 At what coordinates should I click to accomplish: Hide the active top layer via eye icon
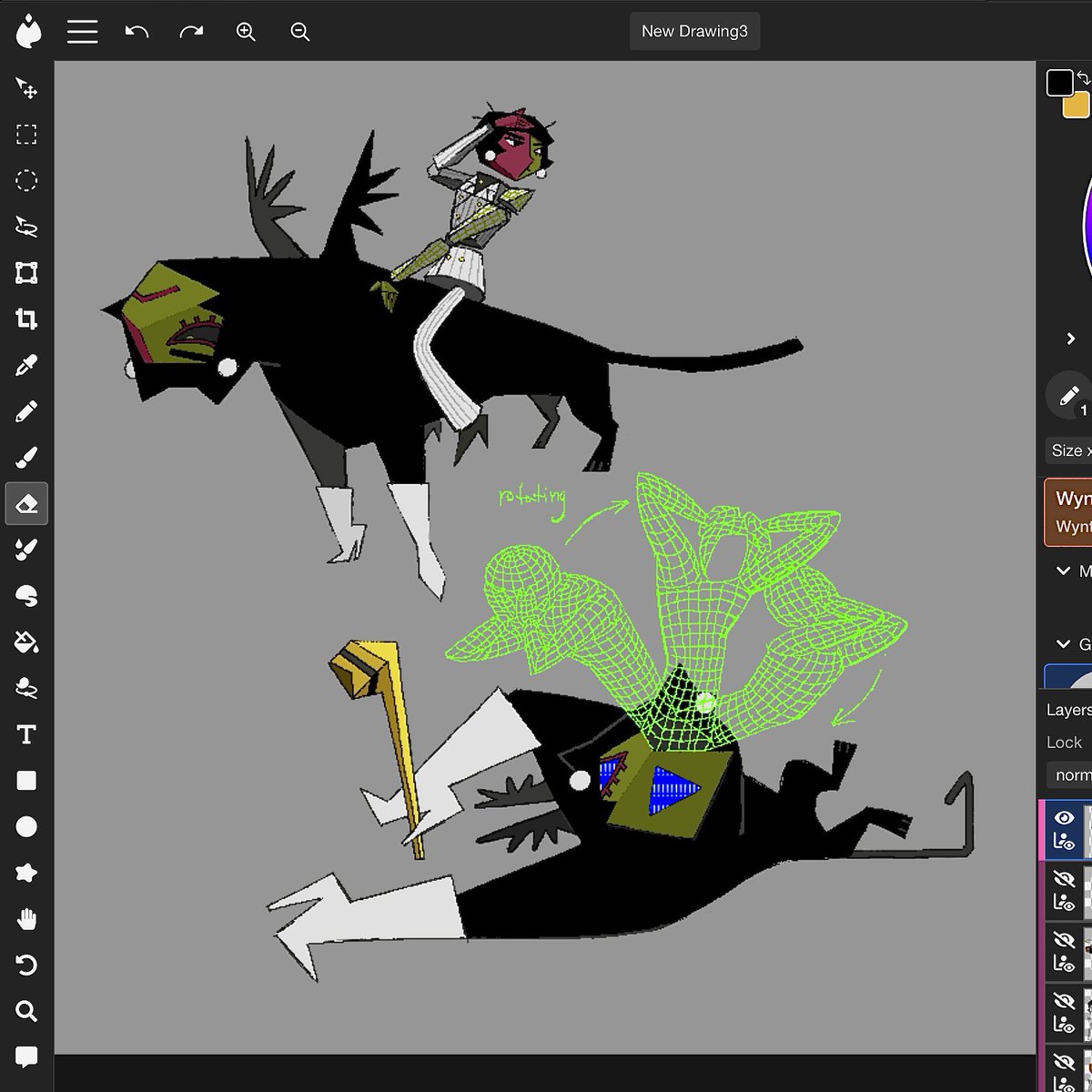[x=1064, y=818]
